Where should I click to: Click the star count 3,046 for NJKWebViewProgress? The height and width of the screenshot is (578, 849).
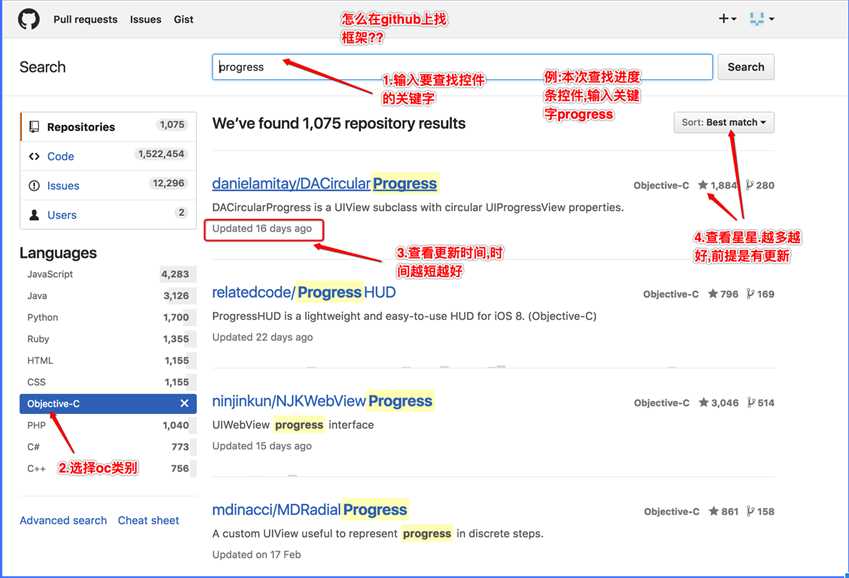tap(719, 402)
